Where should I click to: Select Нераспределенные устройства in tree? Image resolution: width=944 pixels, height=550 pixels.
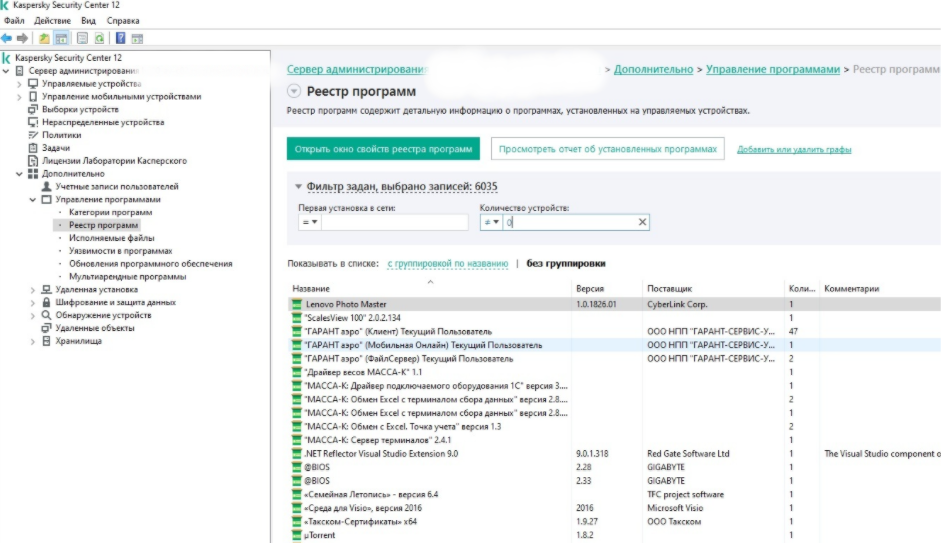click(x=103, y=122)
